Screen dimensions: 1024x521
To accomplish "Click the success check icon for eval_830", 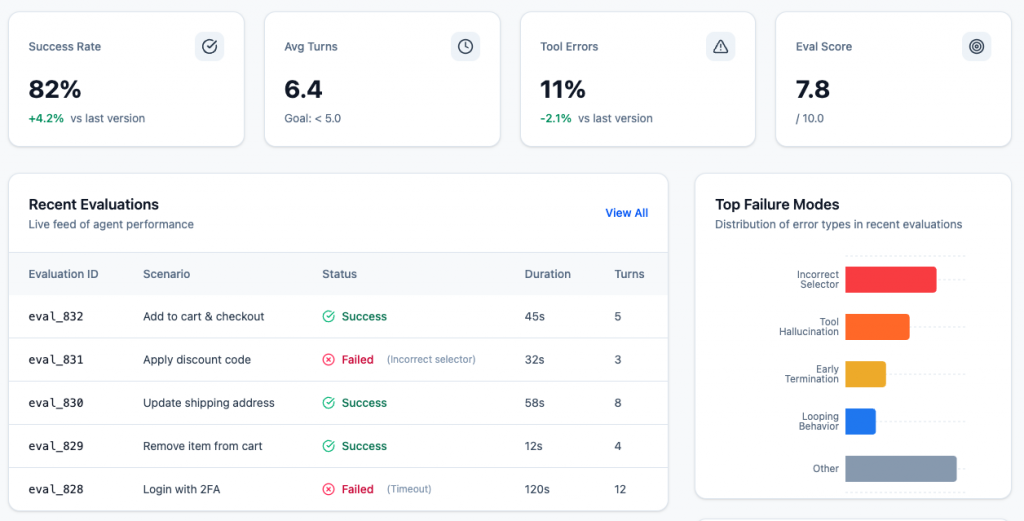I will [328, 403].
